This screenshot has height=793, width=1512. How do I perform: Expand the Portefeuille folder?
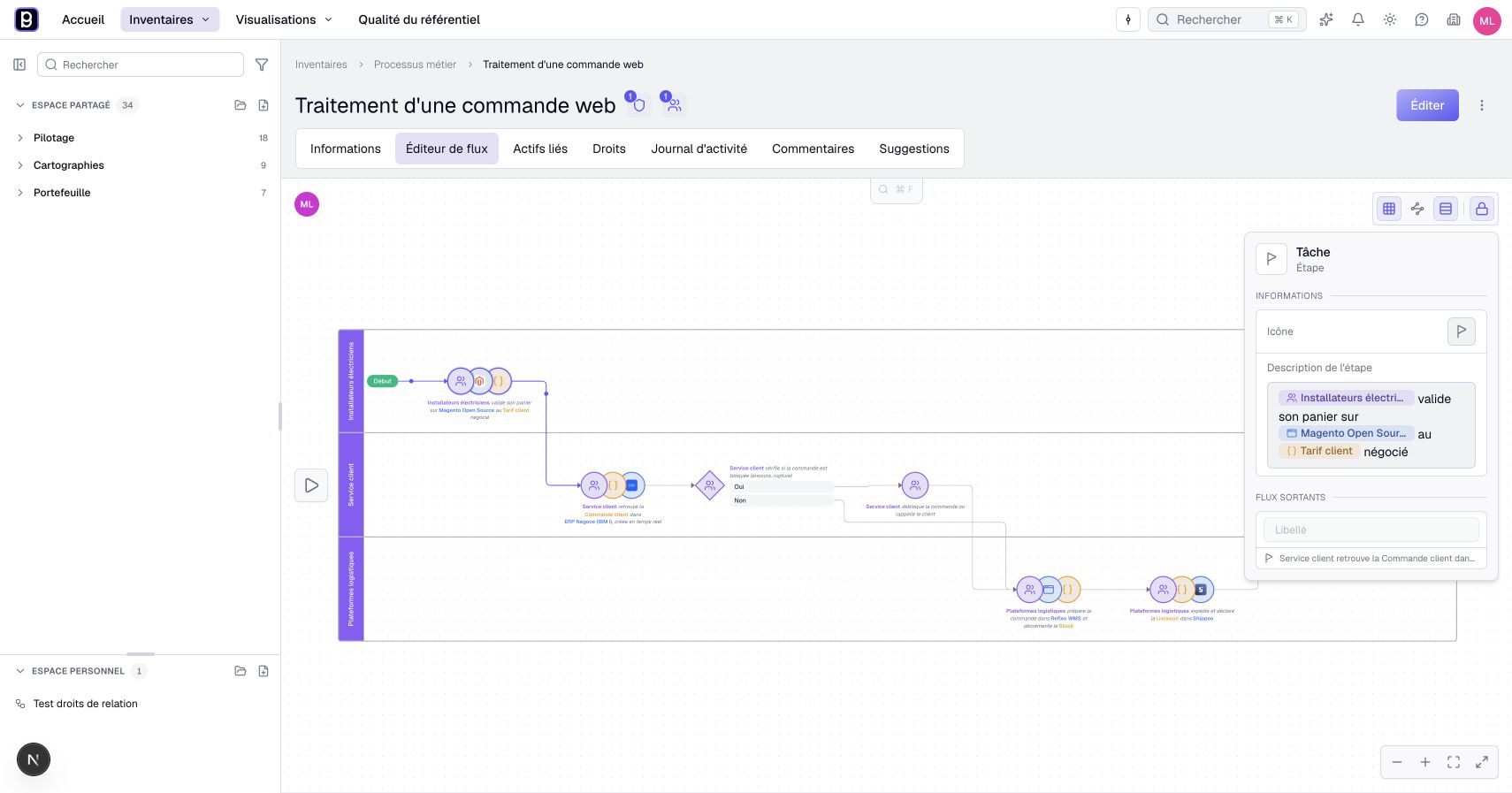tap(20, 193)
